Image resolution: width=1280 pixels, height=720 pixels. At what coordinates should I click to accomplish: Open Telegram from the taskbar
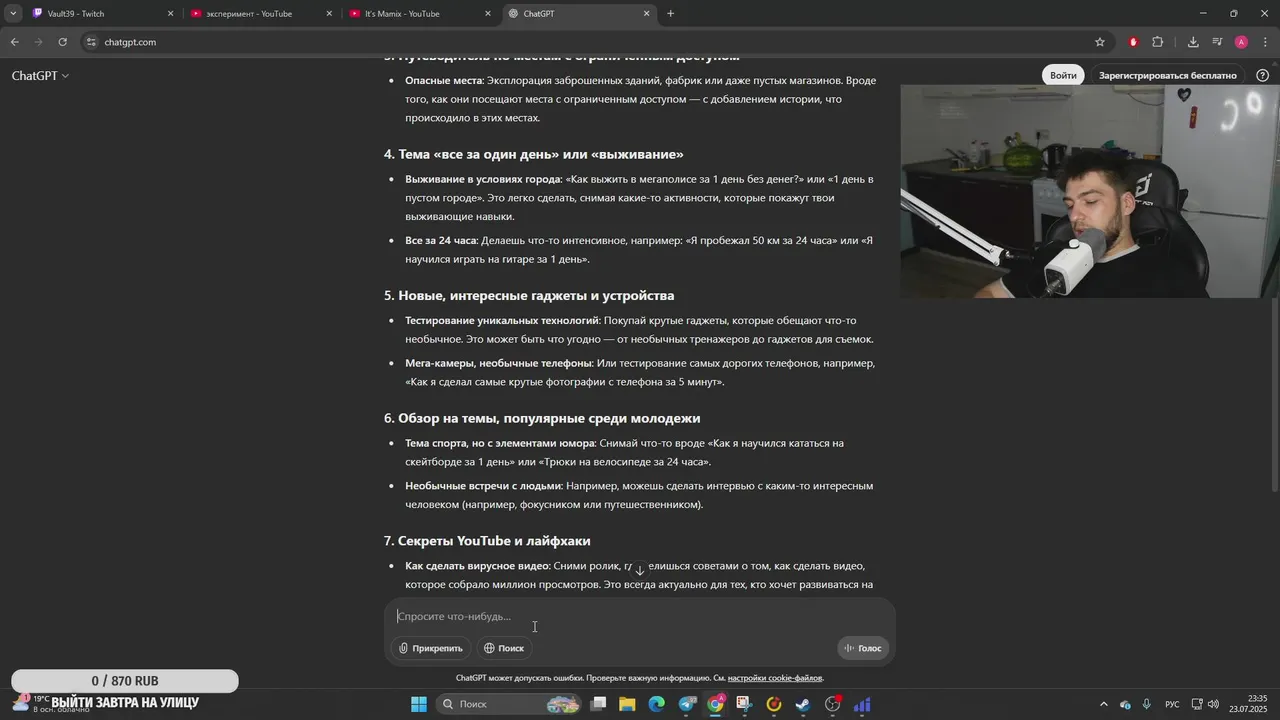[x=686, y=704]
